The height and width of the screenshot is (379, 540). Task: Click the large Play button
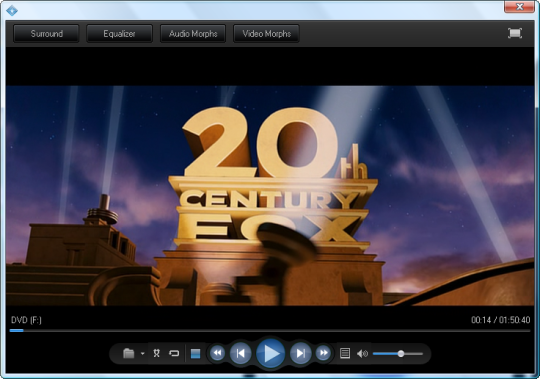point(271,353)
